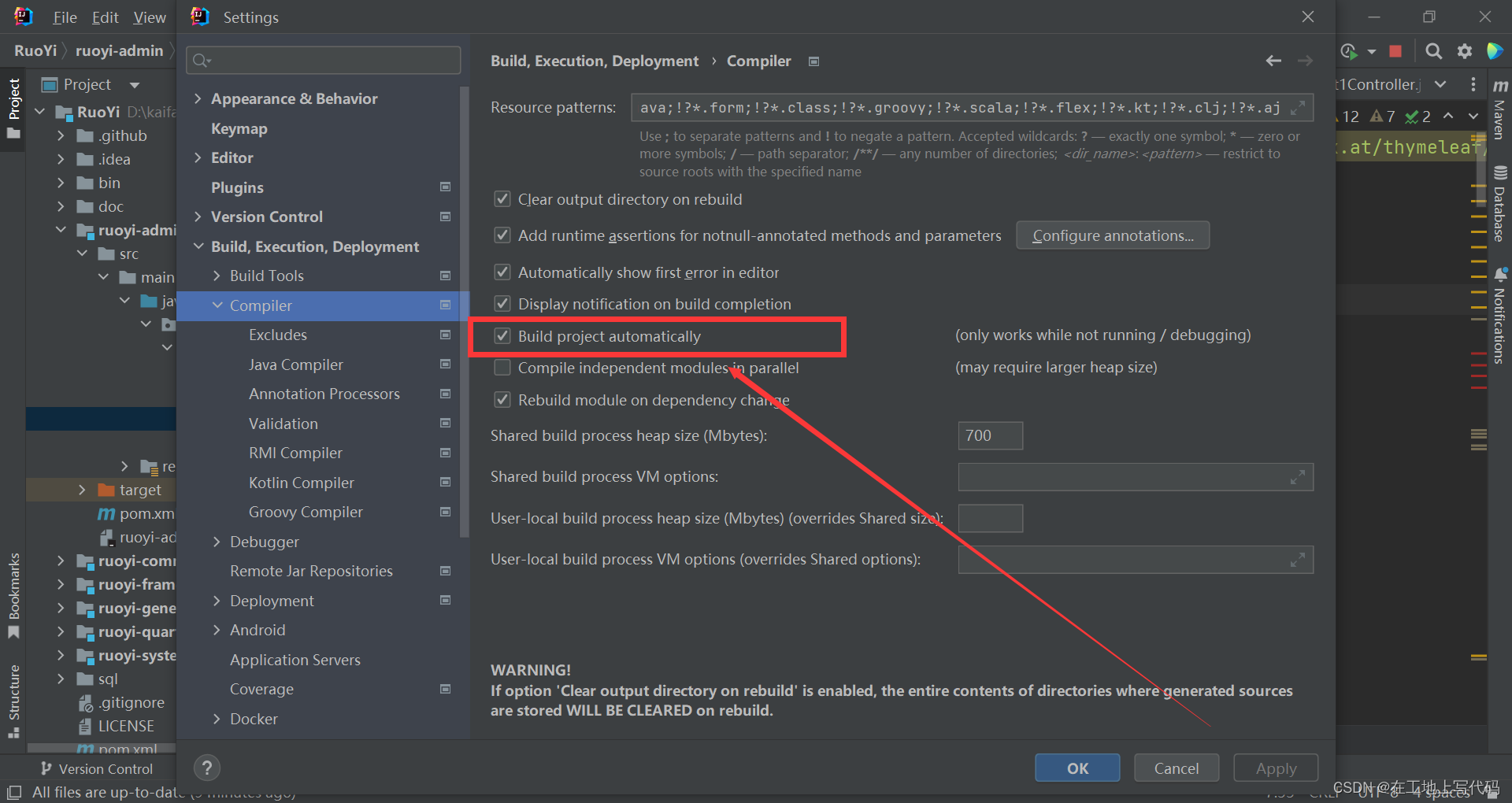Toggle Clear output directory on rebuild

coord(502,199)
